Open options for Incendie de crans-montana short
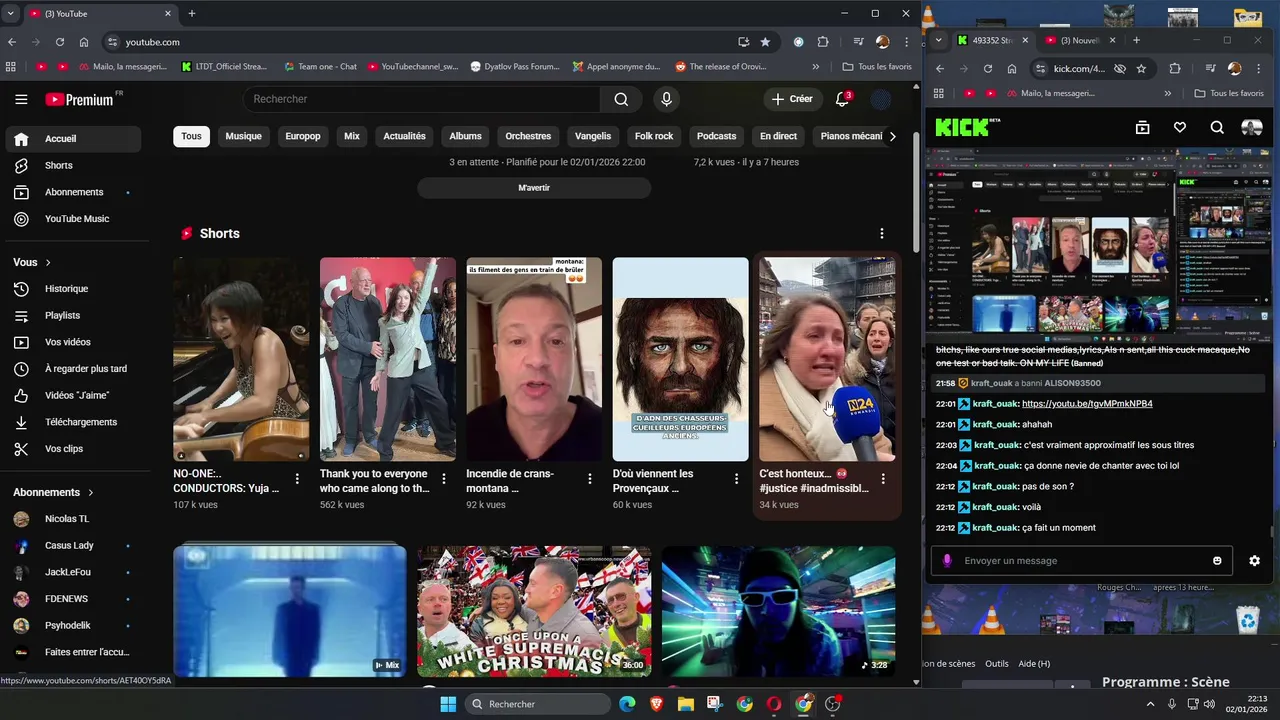 (590, 479)
